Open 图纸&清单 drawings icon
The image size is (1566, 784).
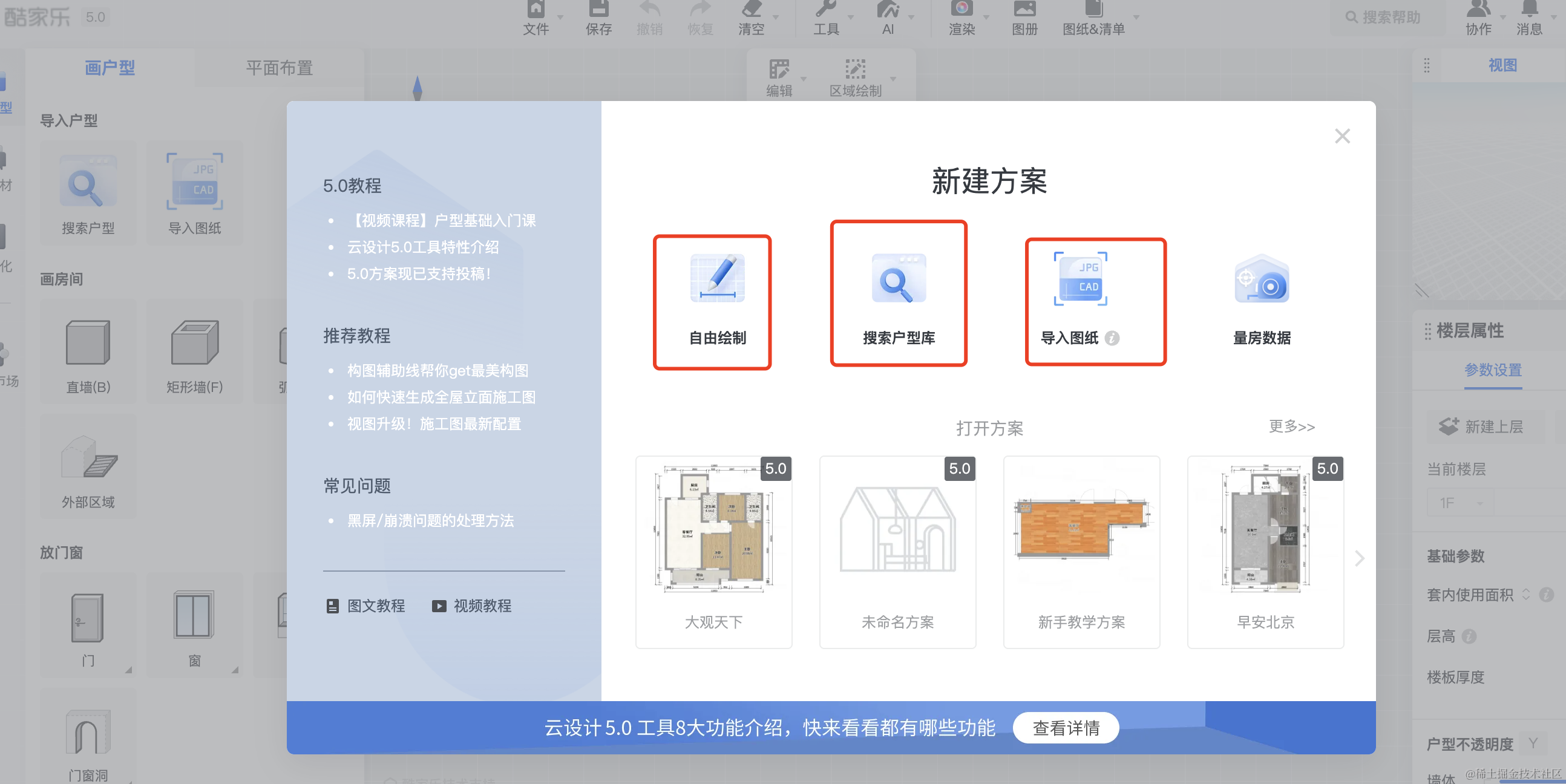click(x=1093, y=8)
